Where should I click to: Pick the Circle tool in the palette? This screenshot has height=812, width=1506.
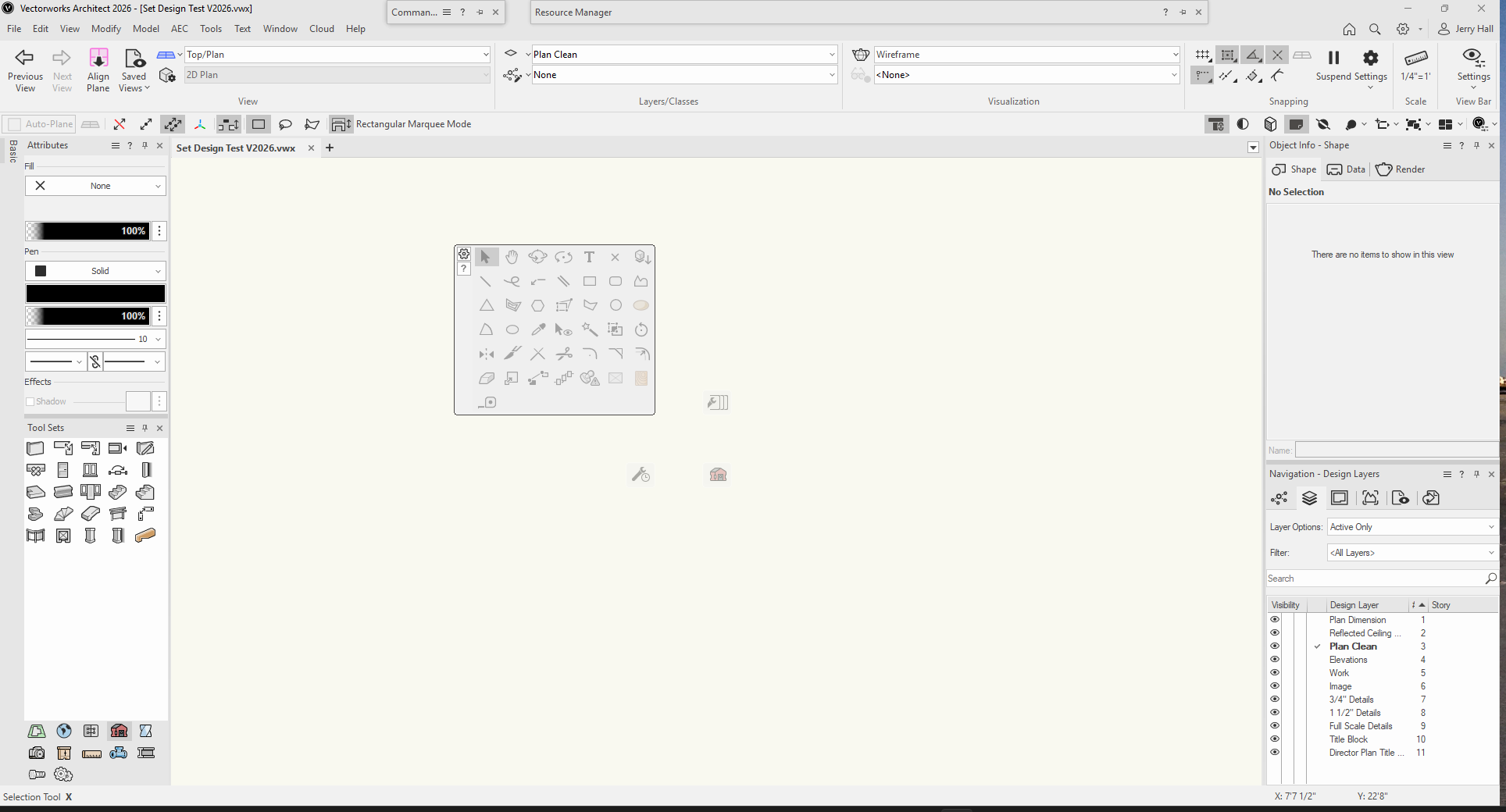pyautogui.click(x=616, y=305)
